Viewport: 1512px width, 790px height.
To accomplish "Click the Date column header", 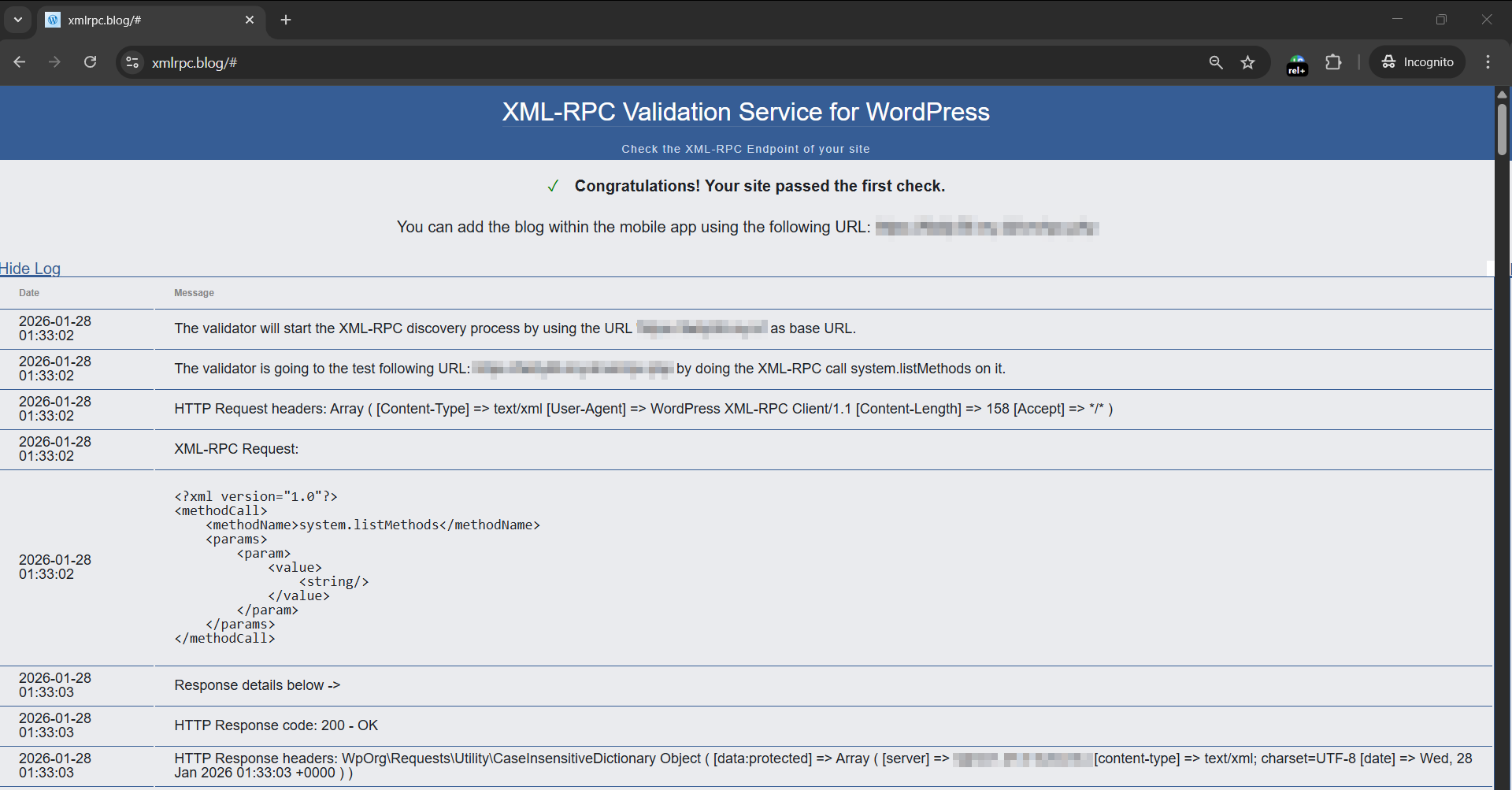I will [29, 292].
